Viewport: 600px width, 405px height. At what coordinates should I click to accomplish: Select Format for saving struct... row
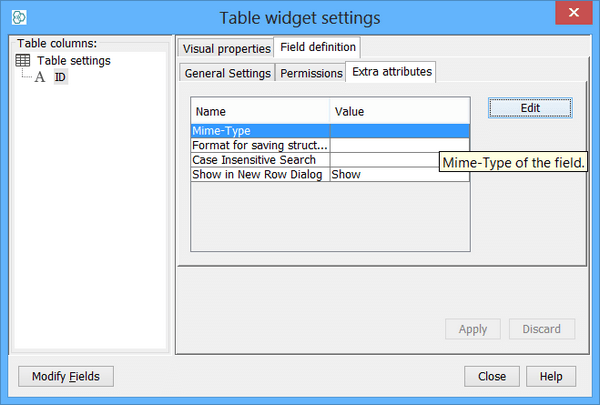(260, 145)
